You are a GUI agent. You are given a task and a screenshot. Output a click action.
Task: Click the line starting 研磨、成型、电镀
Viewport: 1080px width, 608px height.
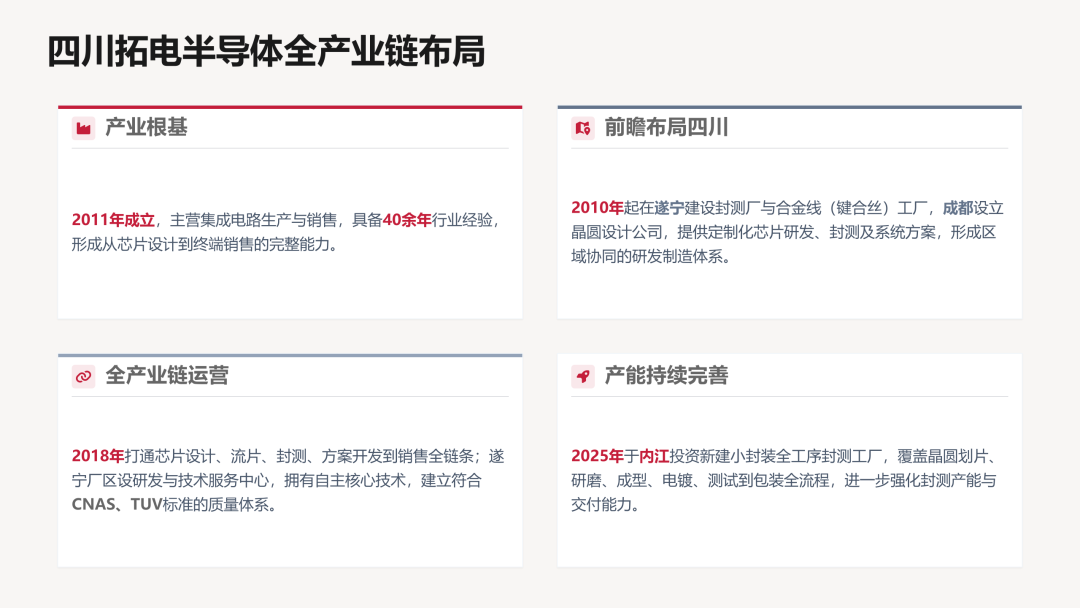tap(783, 481)
